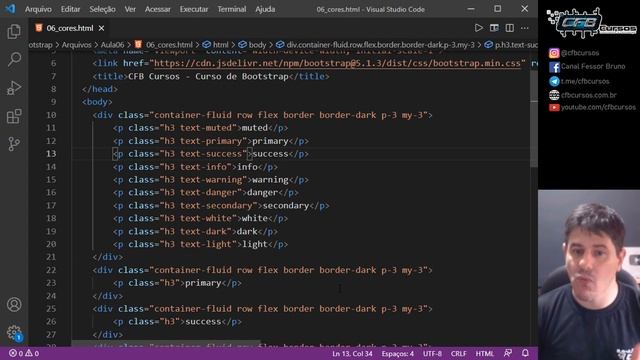Open Run and Debug view
Viewport: 640px width, 360px height.
pyautogui.click(x=14, y=88)
